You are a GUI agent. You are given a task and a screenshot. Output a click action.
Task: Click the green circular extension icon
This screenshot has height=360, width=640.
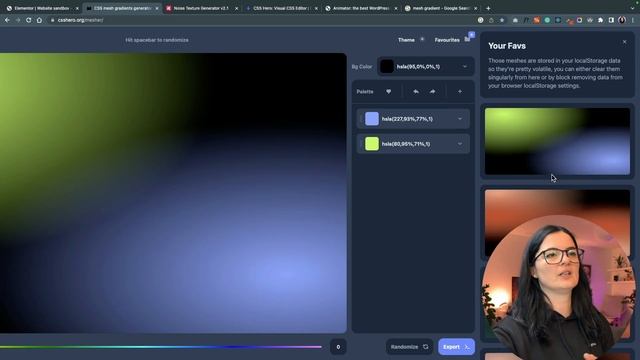coord(547,20)
